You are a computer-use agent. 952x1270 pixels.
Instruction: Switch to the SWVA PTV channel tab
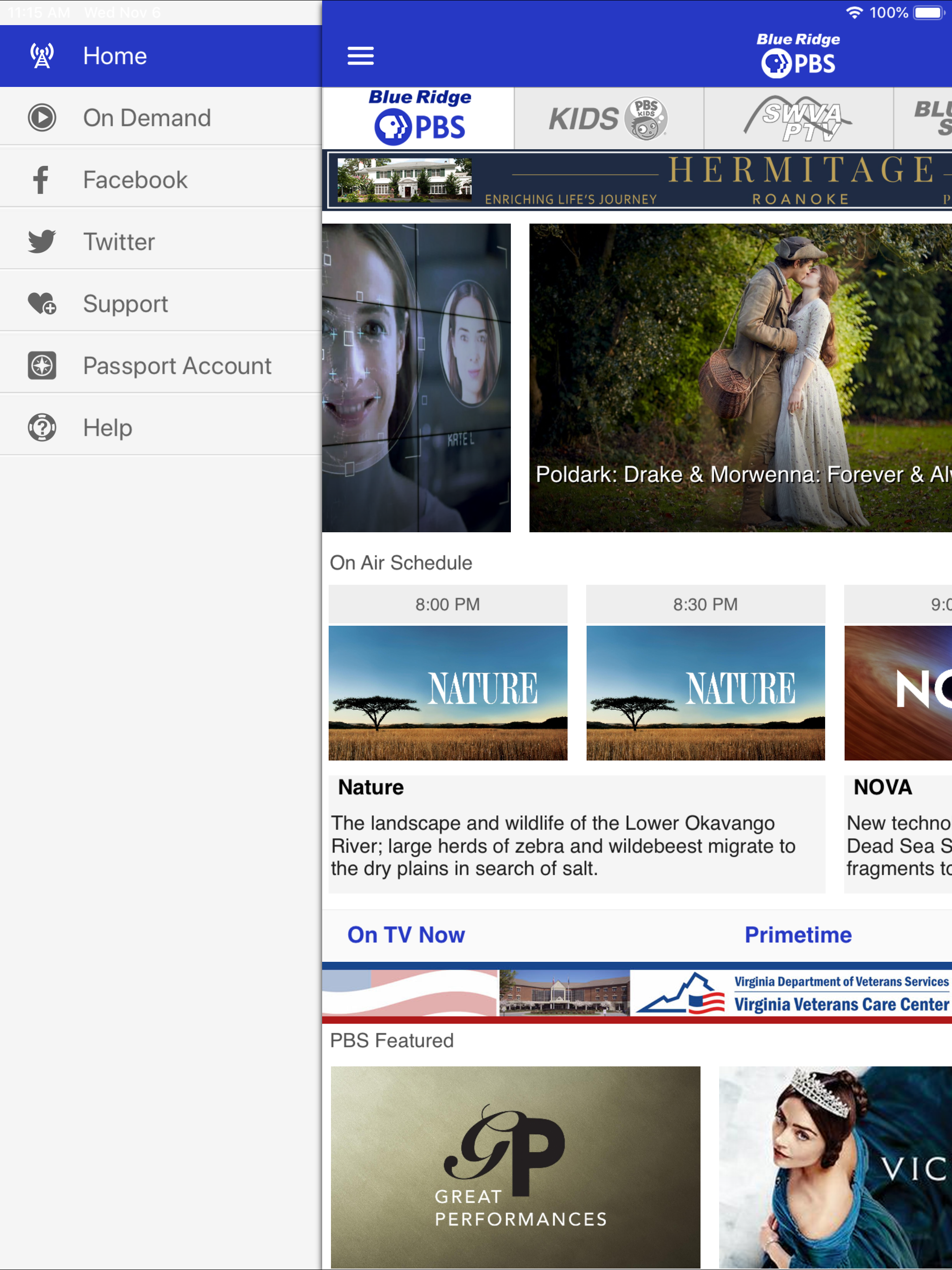pos(799,118)
